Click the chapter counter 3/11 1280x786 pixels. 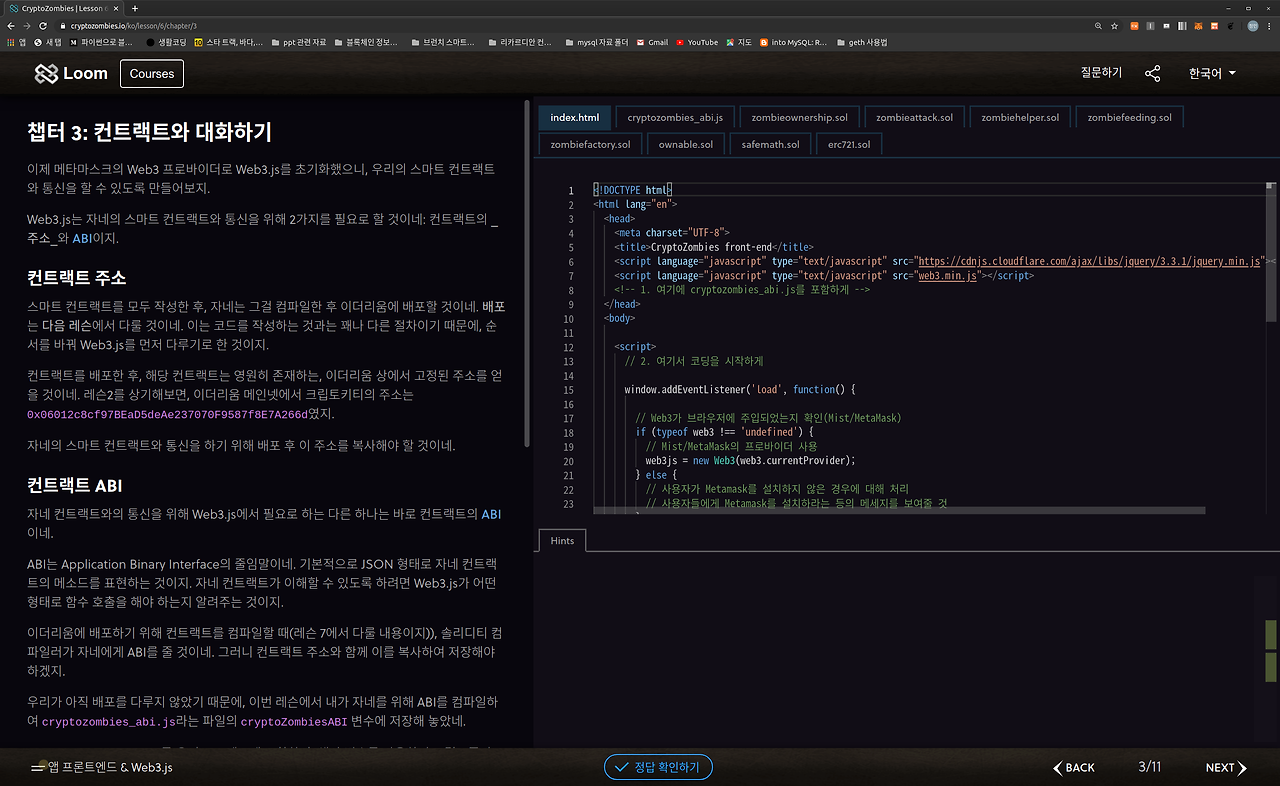[1150, 768]
